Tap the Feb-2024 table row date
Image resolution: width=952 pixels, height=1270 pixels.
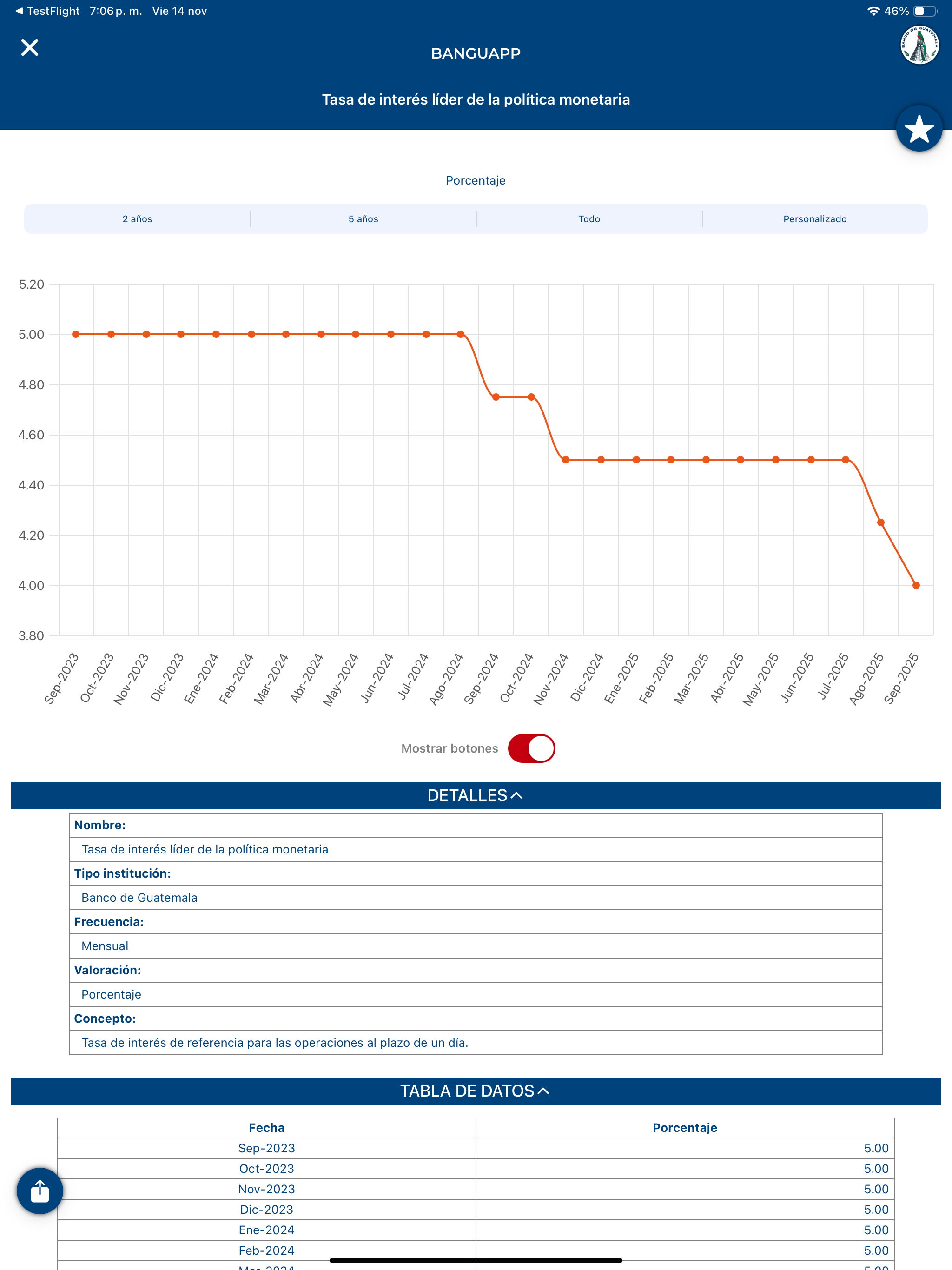(266, 1250)
